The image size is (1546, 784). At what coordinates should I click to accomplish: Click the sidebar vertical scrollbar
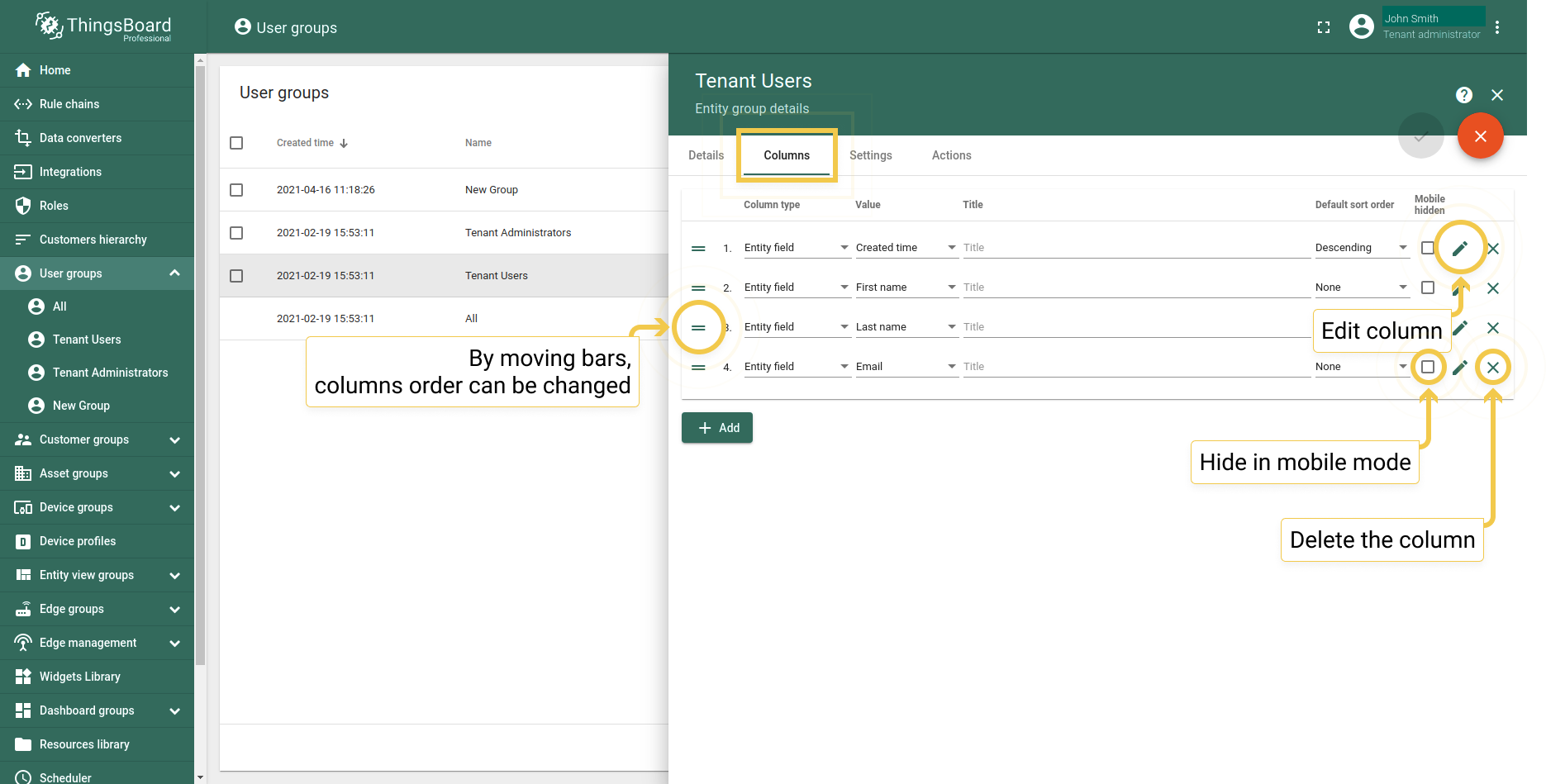tap(200, 363)
